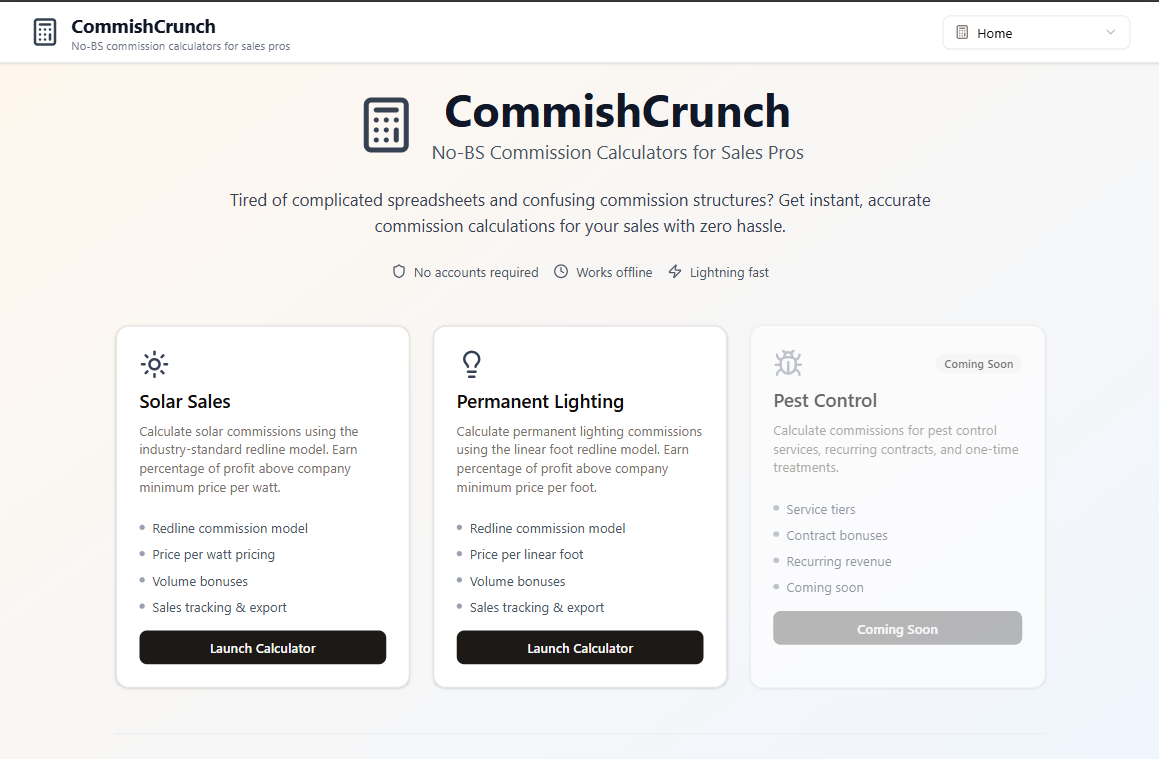Click the lightbulb icon on Permanent Lighting card
This screenshot has width=1159, height=759.
471,364
